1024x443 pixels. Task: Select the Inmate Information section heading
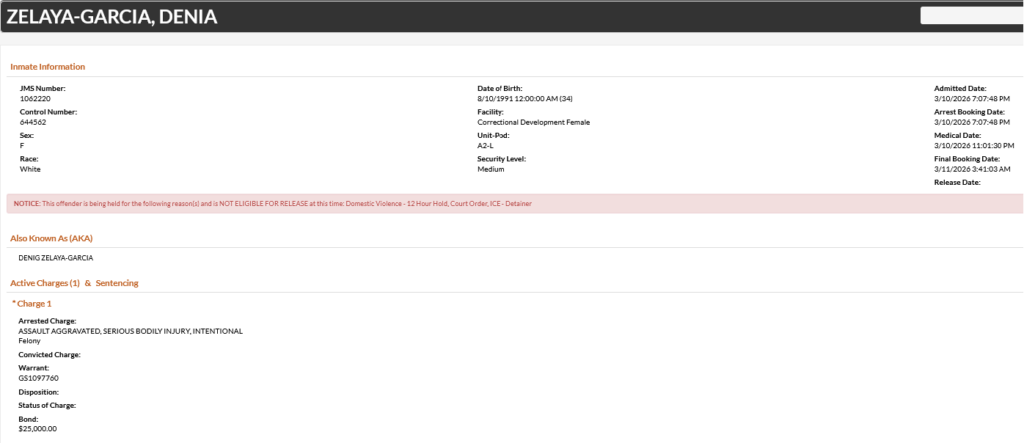coord(47,67)
